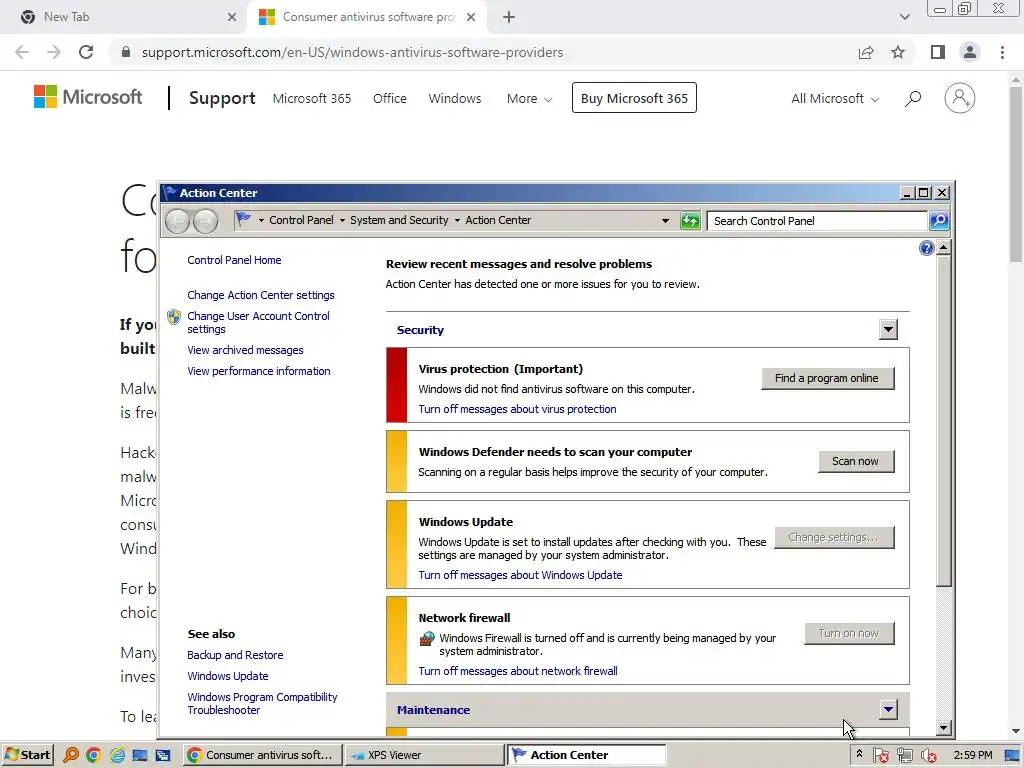Click Action Center scrollbar down arrow
1024x768 pixels.
(x=944, y=728)
